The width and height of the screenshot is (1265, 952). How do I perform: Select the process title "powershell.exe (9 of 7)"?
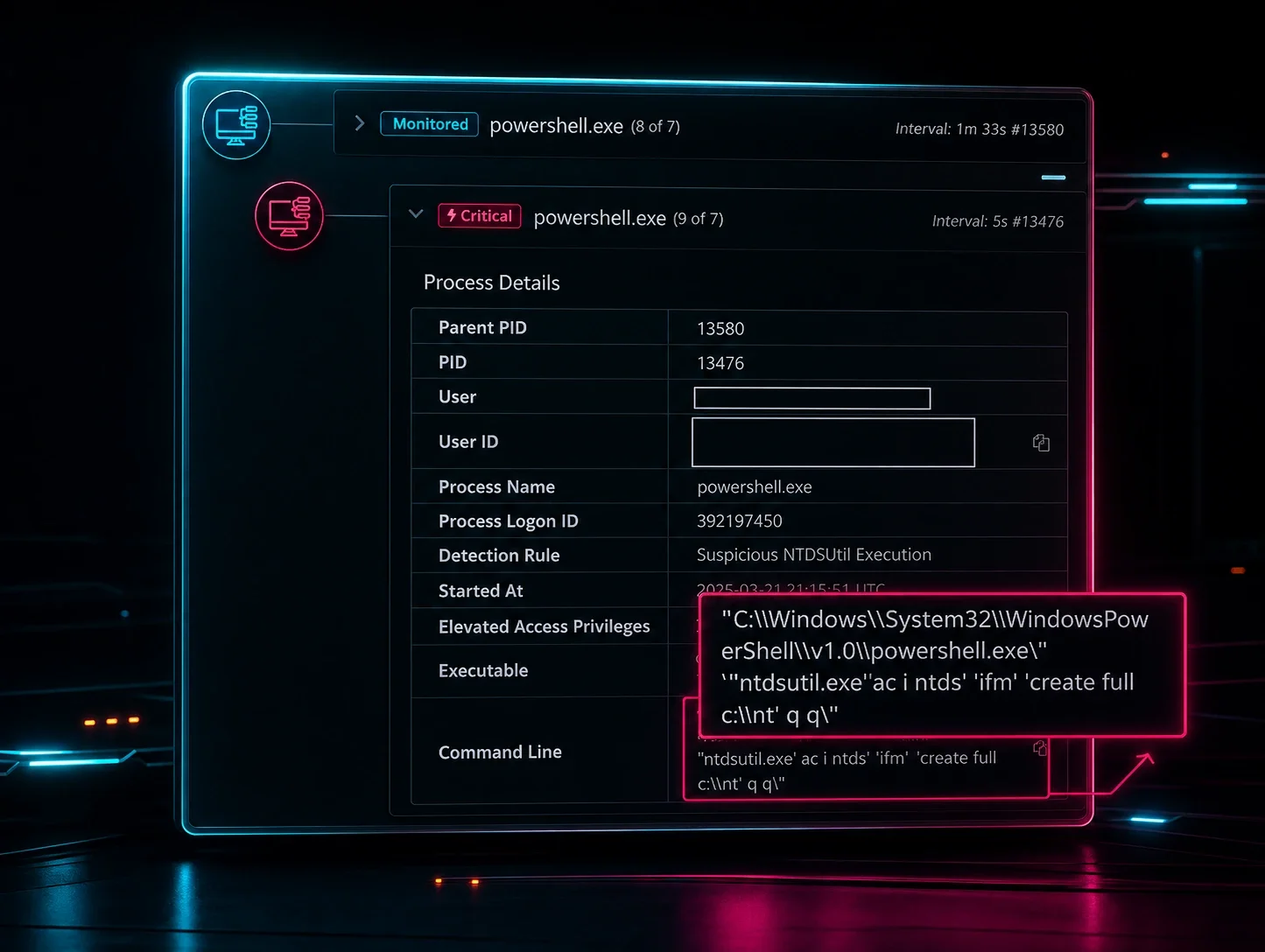tap(629, 218)
